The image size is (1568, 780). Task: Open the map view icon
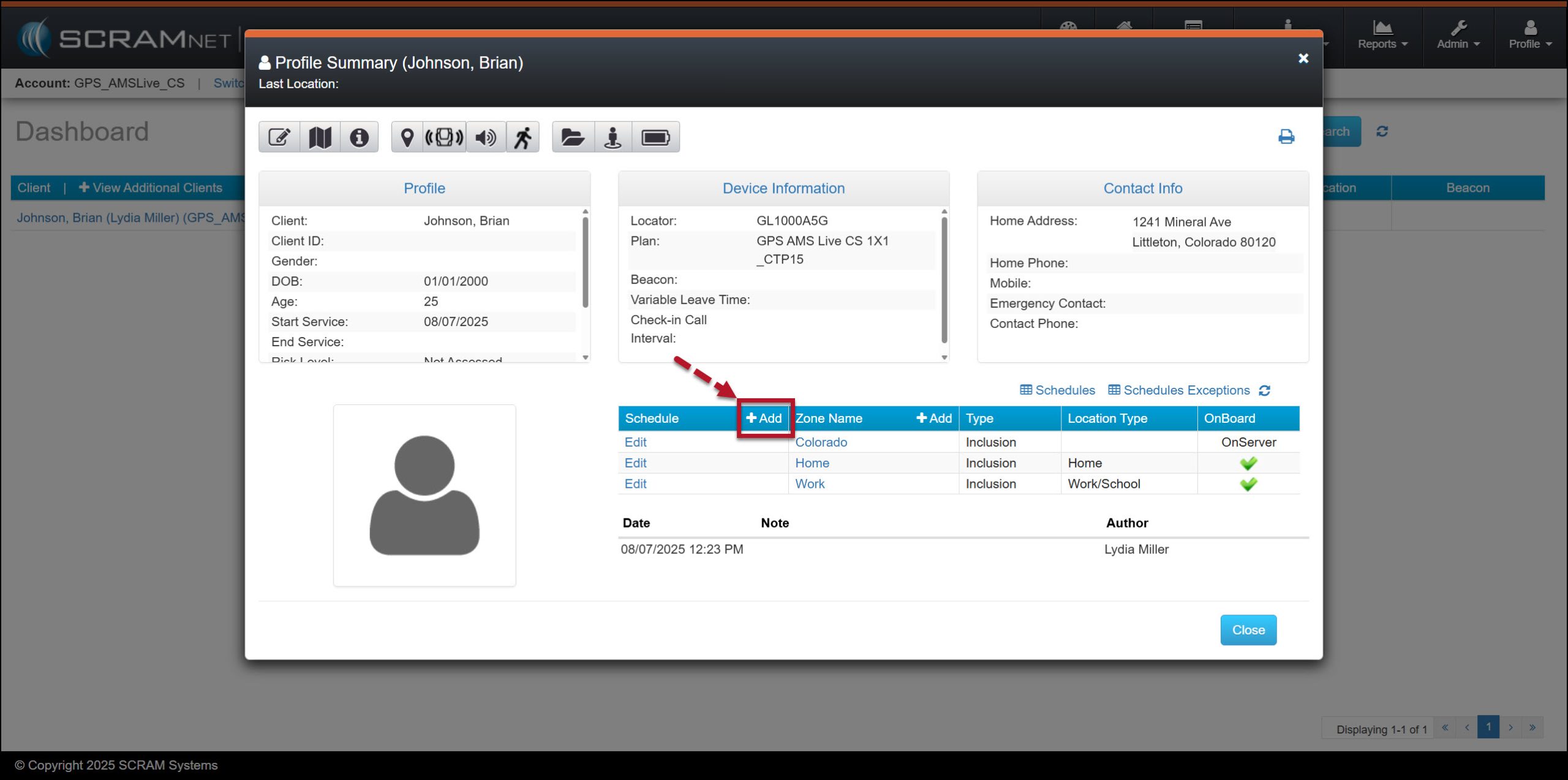[320, 137]
